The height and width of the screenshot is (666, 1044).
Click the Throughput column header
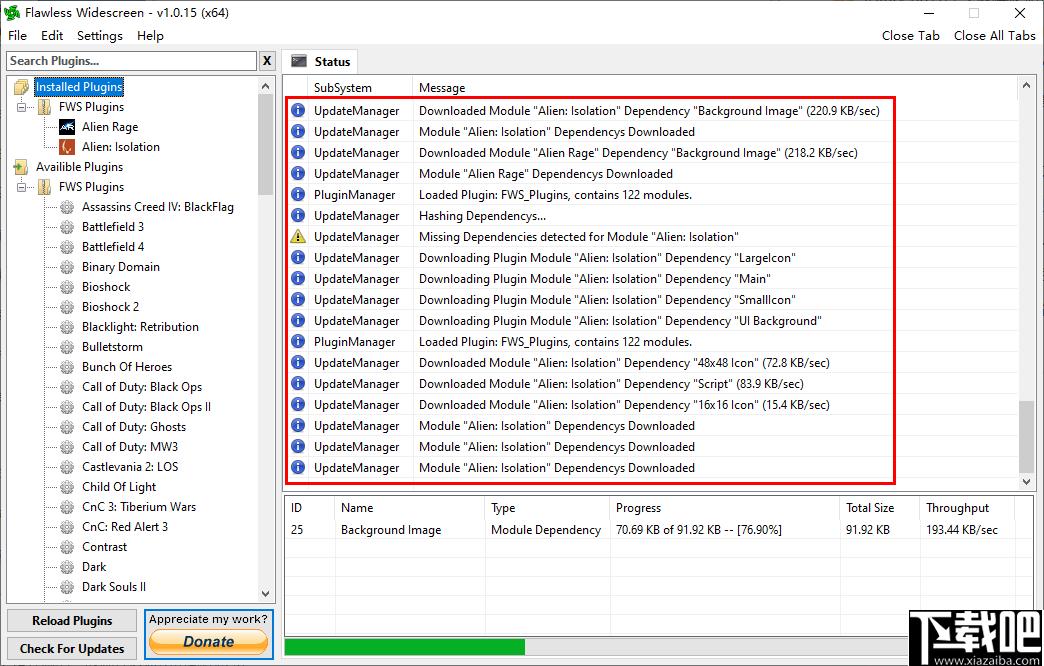click(x=966, y=507)
